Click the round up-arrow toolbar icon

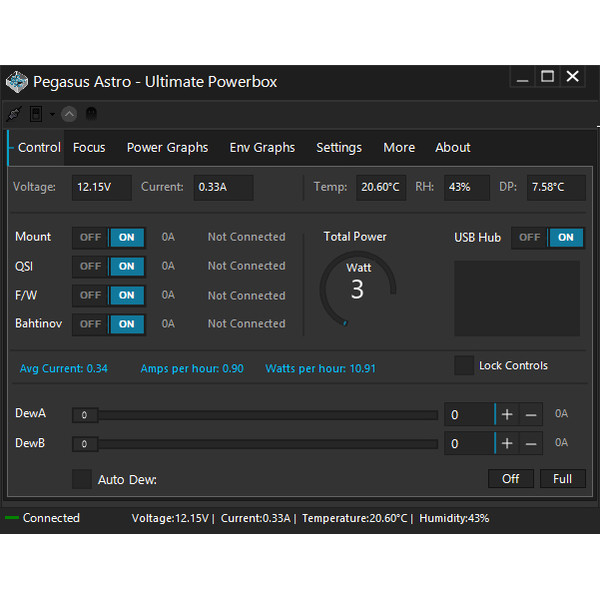(x=69, y=114)
